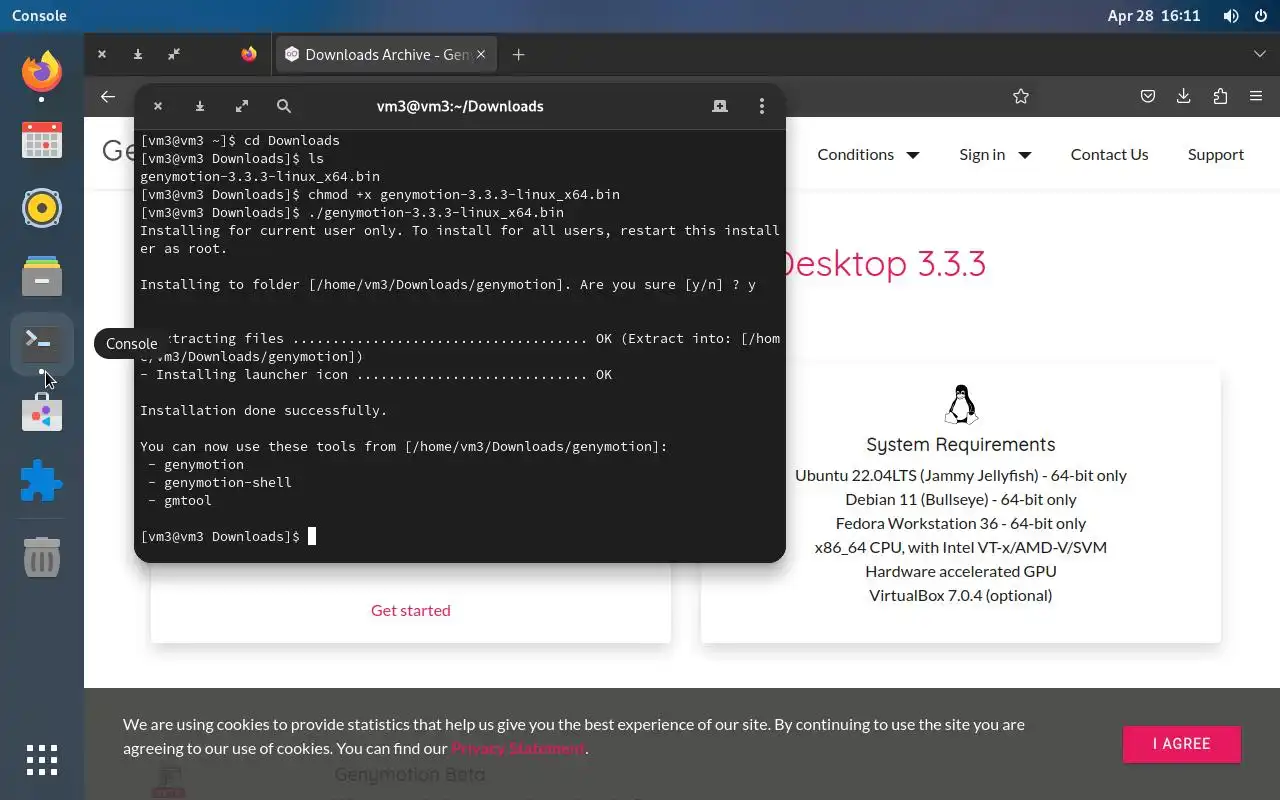Expand the Sign in dropdown
The image size is (1280, 800).
click(995, 154)
